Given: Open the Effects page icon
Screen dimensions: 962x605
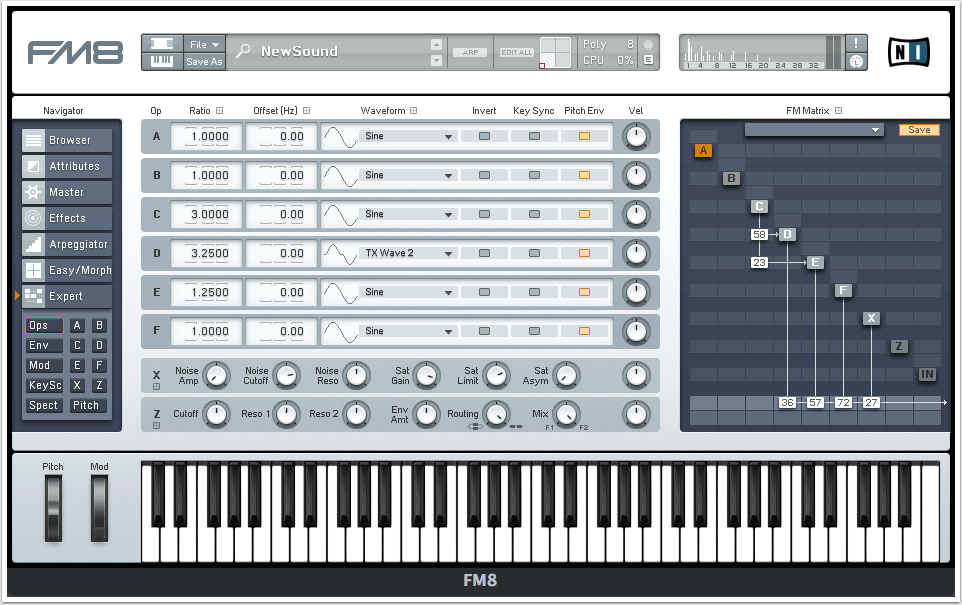Looking at the screenshot, I should point(33,218).
